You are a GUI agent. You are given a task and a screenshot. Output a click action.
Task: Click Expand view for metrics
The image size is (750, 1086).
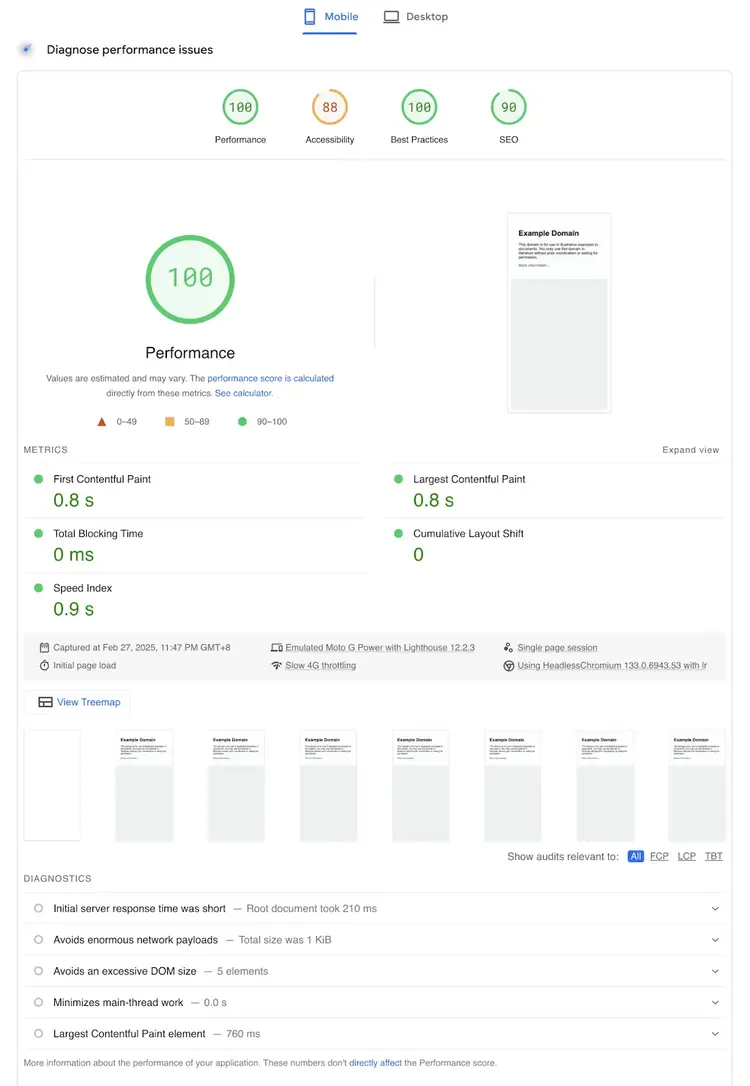point(690,449)
